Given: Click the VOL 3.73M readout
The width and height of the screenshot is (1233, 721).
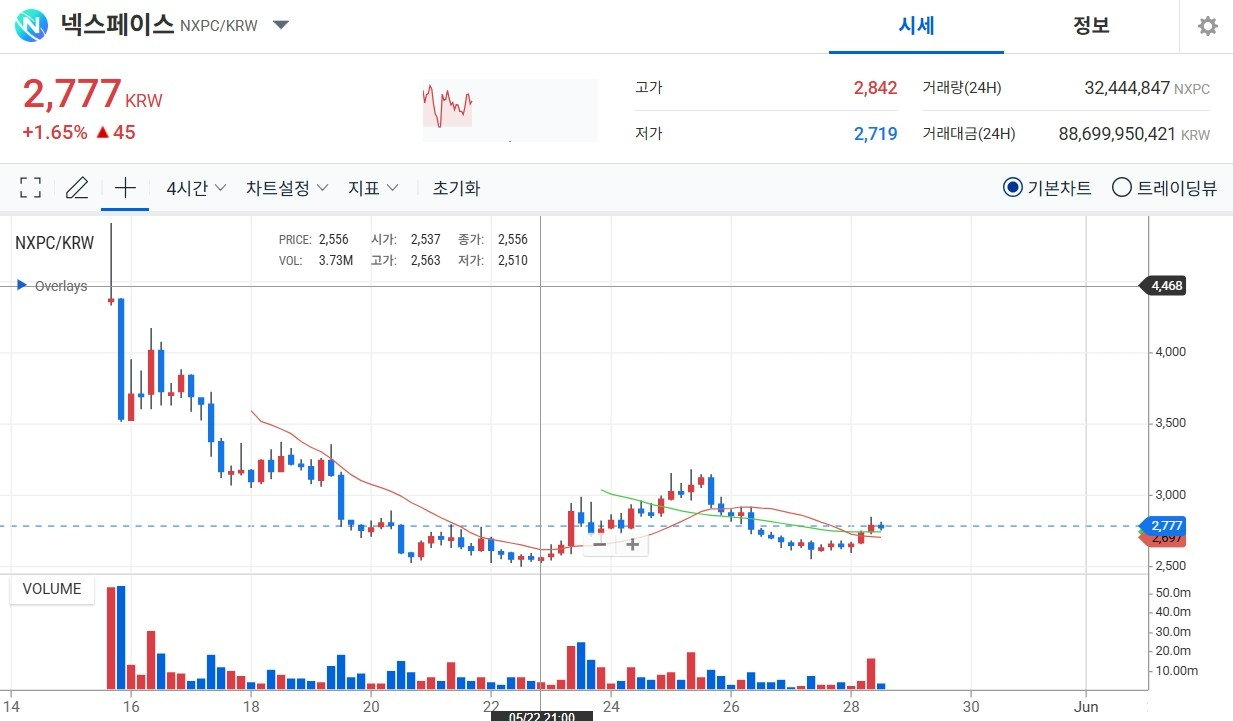Looking at the screenshot, I should tap(315, 260).
